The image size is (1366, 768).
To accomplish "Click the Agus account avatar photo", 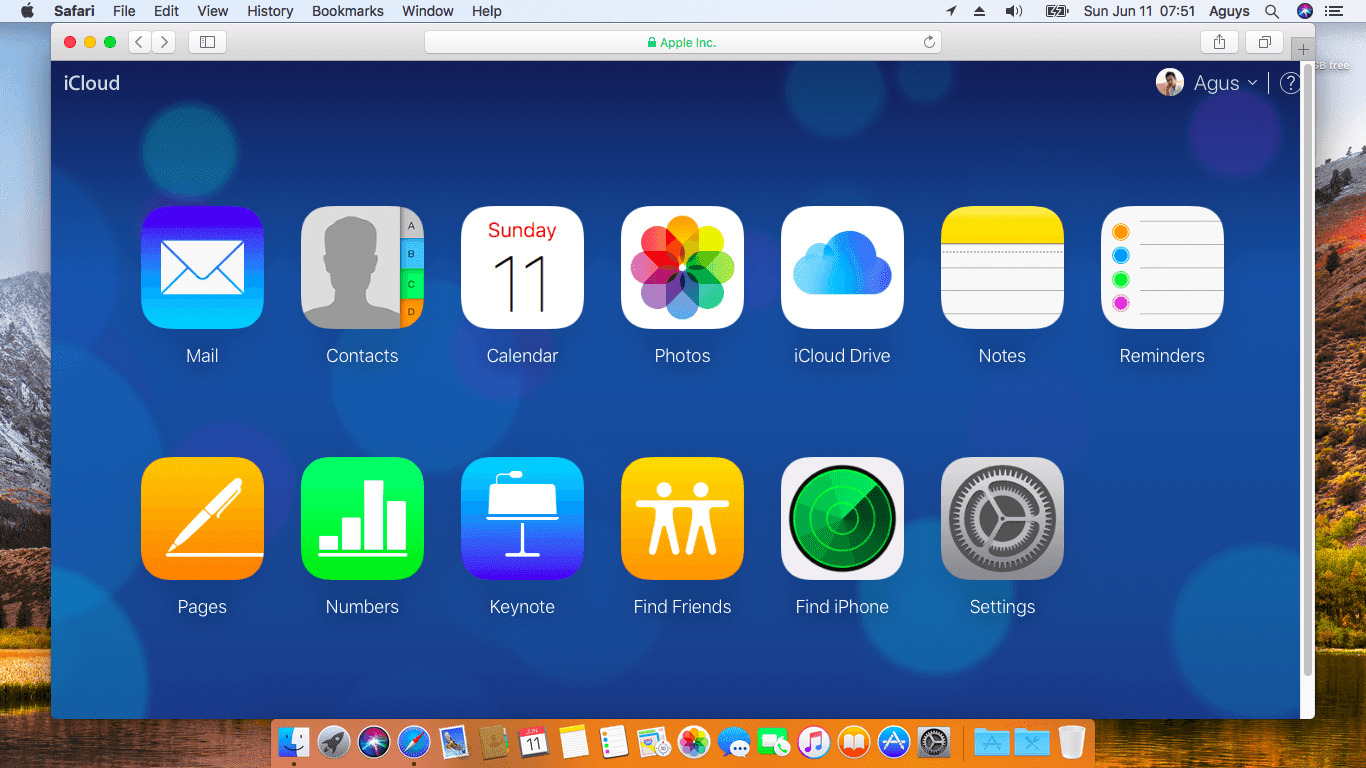I will (x=1170, y=83).
